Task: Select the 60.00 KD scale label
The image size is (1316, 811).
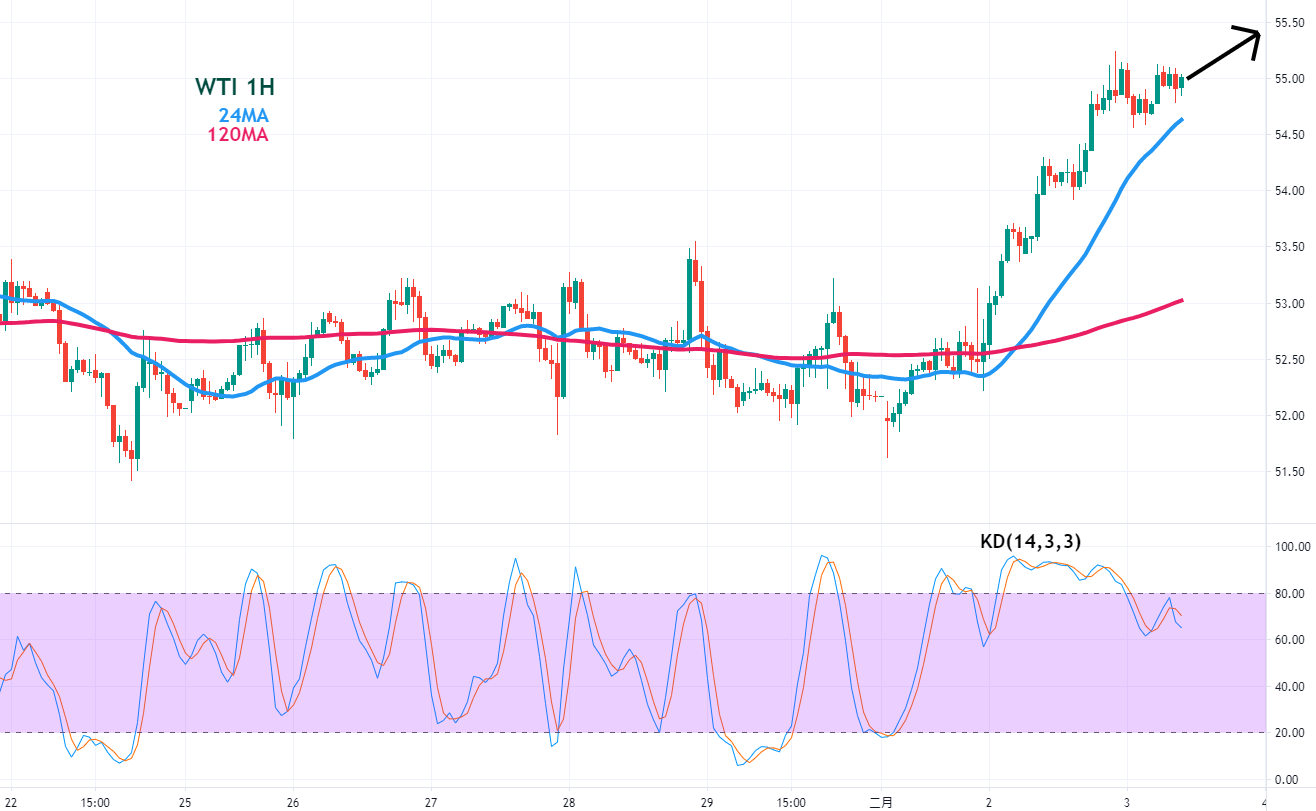Action: [1288, 640]
